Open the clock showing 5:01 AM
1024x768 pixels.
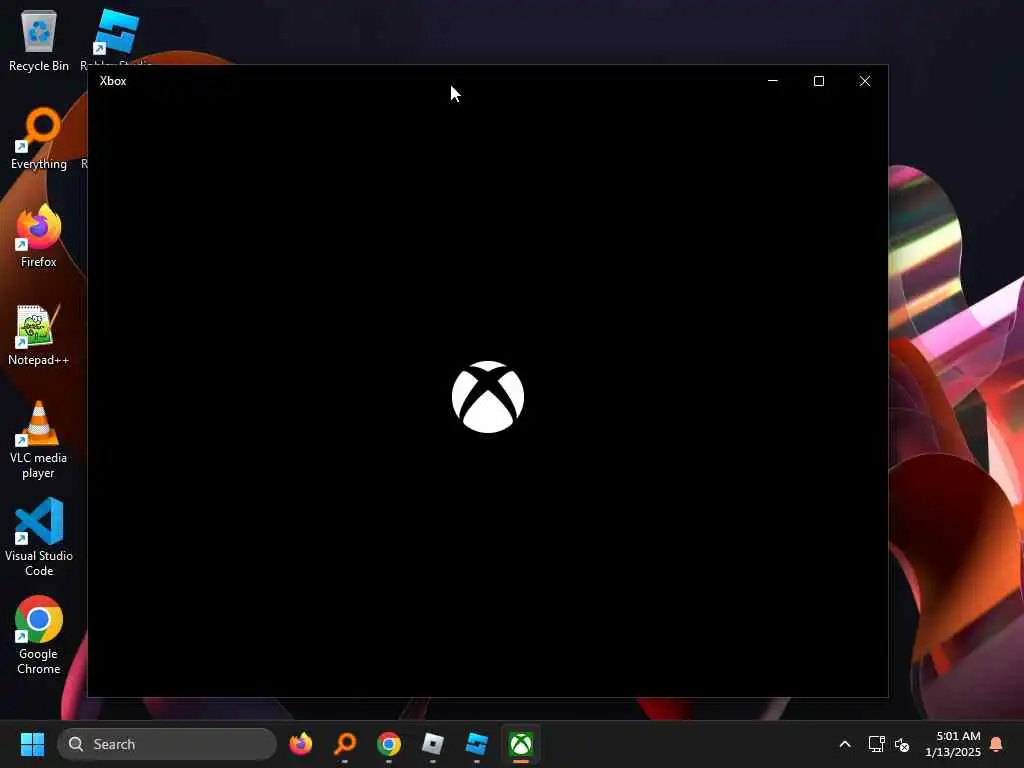952,744
